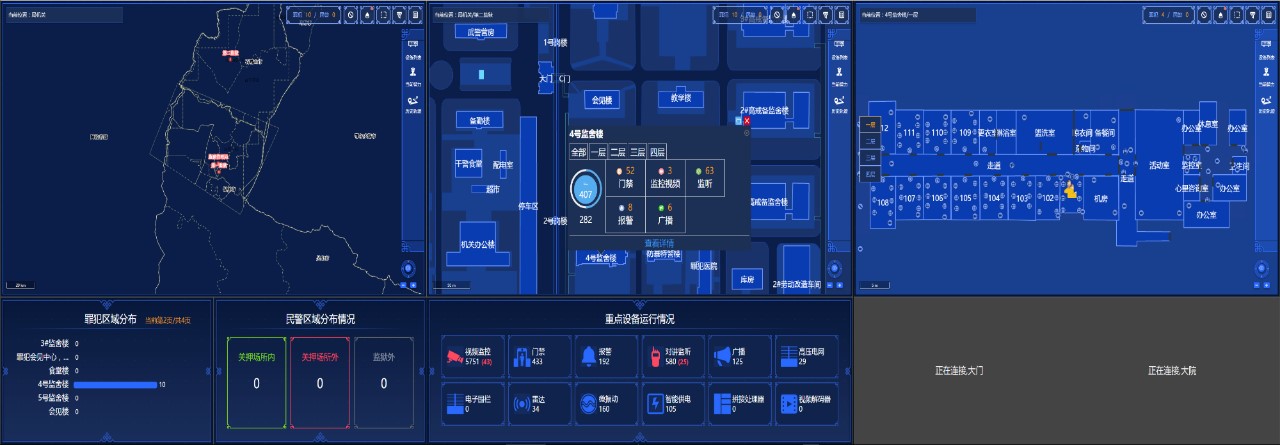Click the 微振动 vibration sensor icon
Screen dimensions: 1280x445
coord(587,404)
